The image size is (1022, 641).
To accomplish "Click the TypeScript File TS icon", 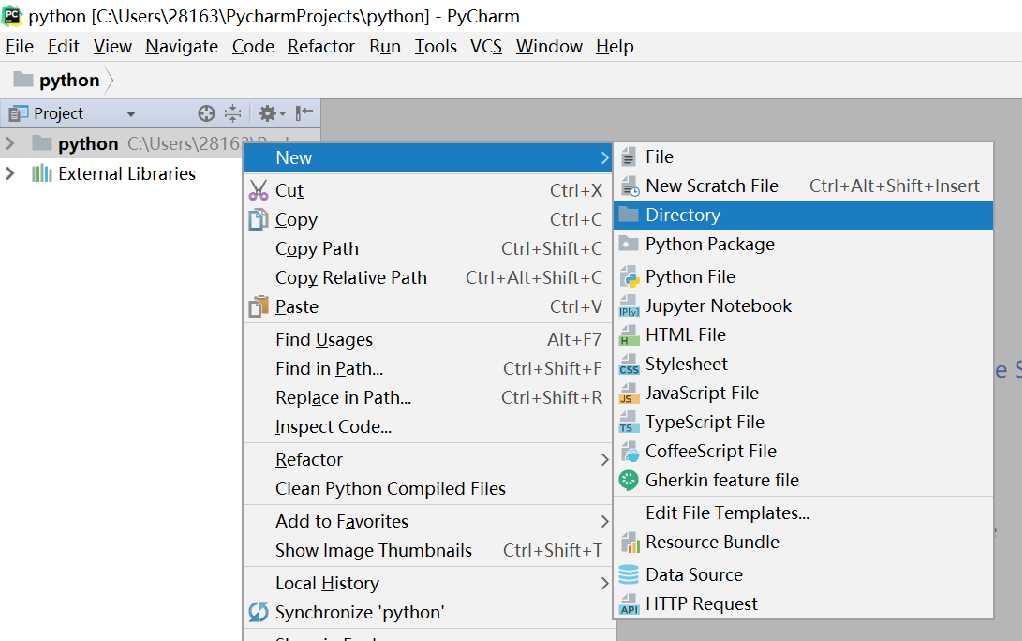I will pos(629,423).
